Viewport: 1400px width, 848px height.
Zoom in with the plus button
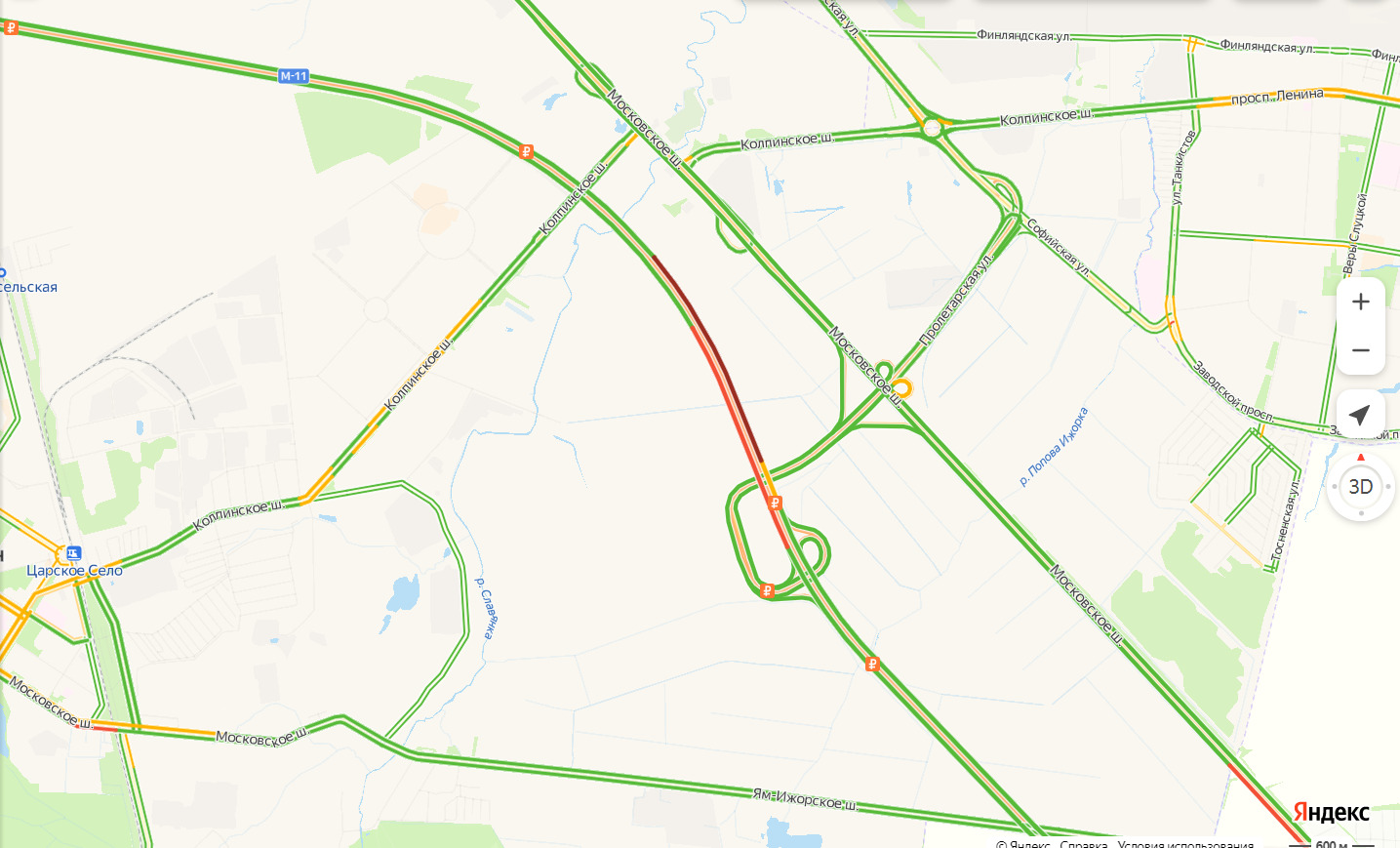click(x=1361, y=302)
